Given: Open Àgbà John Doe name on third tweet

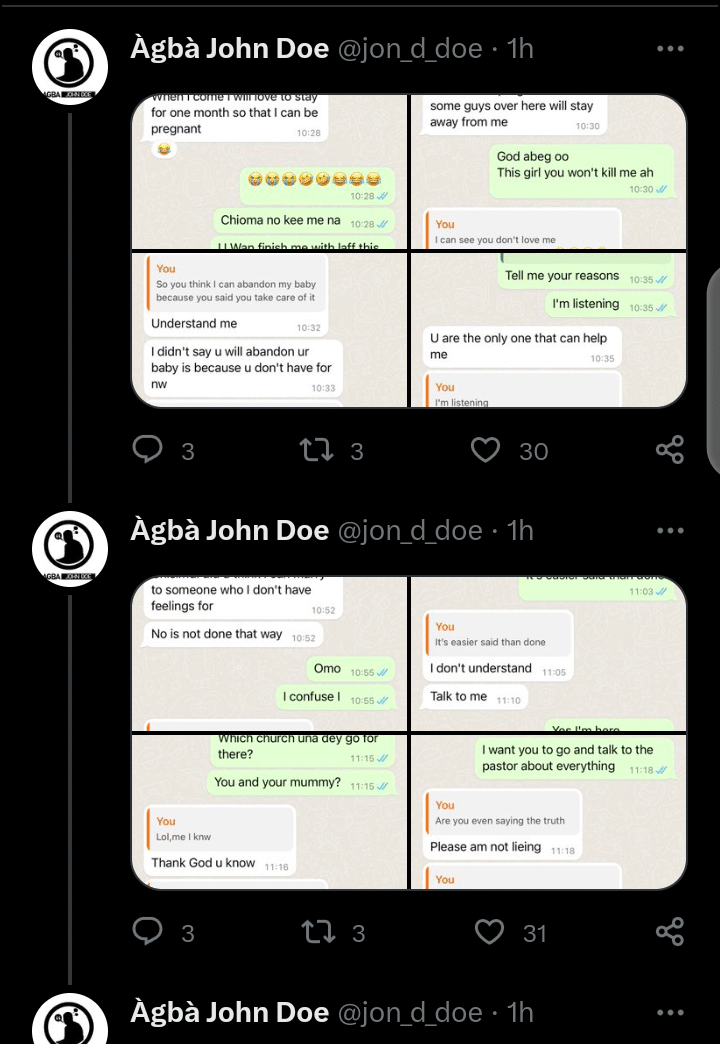Looking at the screenshot, I should point(230,1013).
